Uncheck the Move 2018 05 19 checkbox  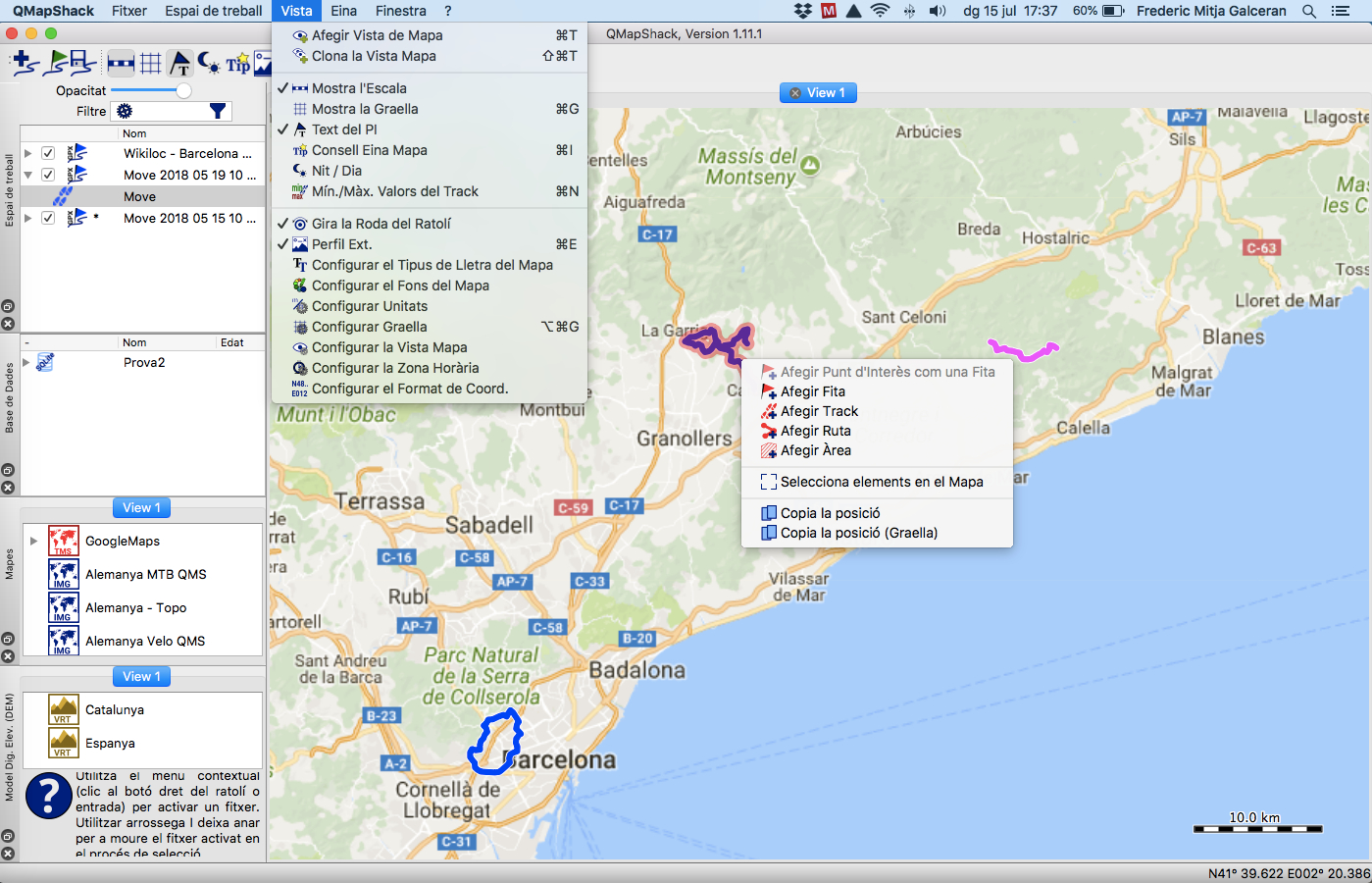(48, 176)
